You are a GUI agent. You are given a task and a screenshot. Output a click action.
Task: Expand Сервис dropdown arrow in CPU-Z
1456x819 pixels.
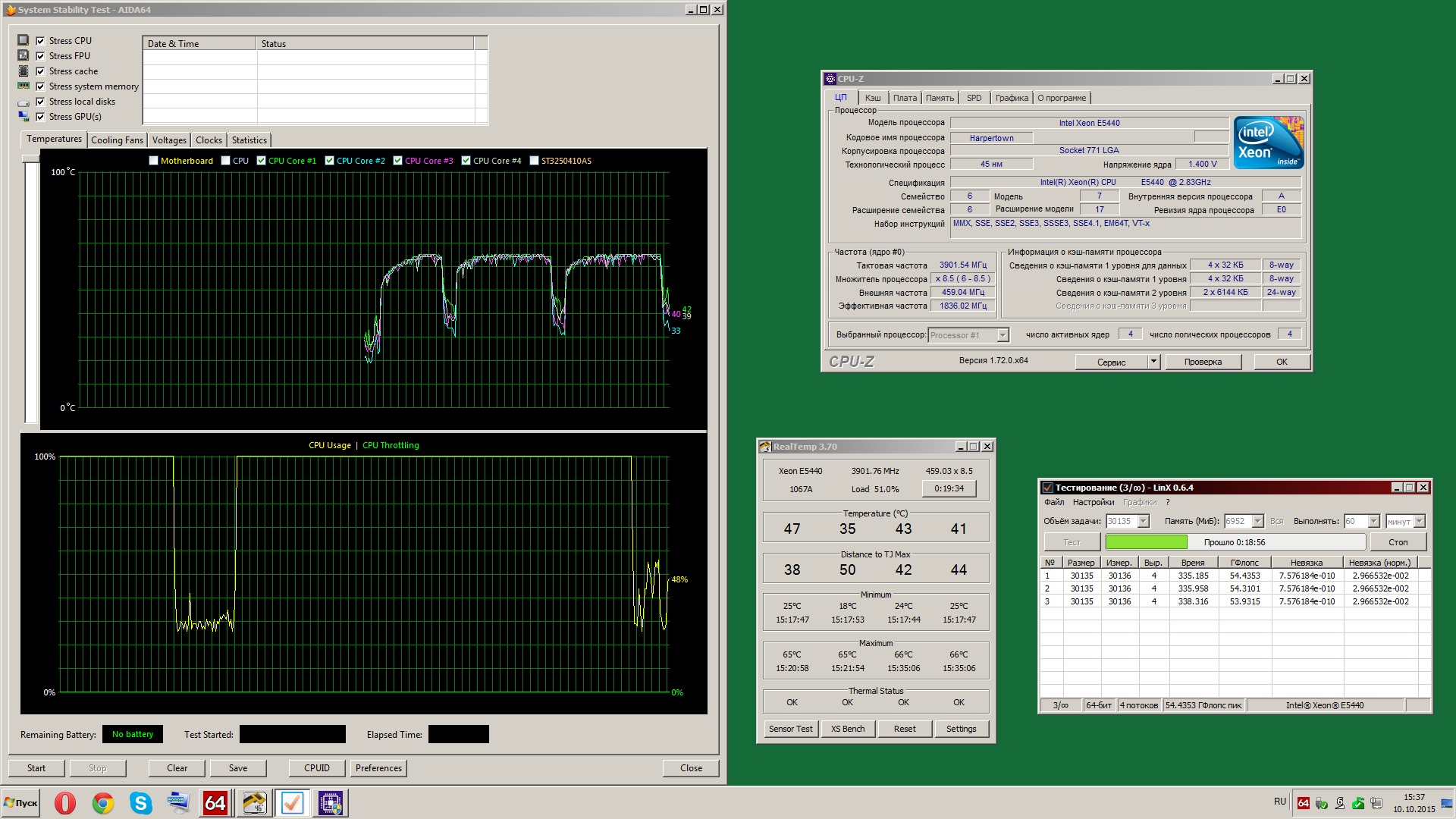[1153, 362]
